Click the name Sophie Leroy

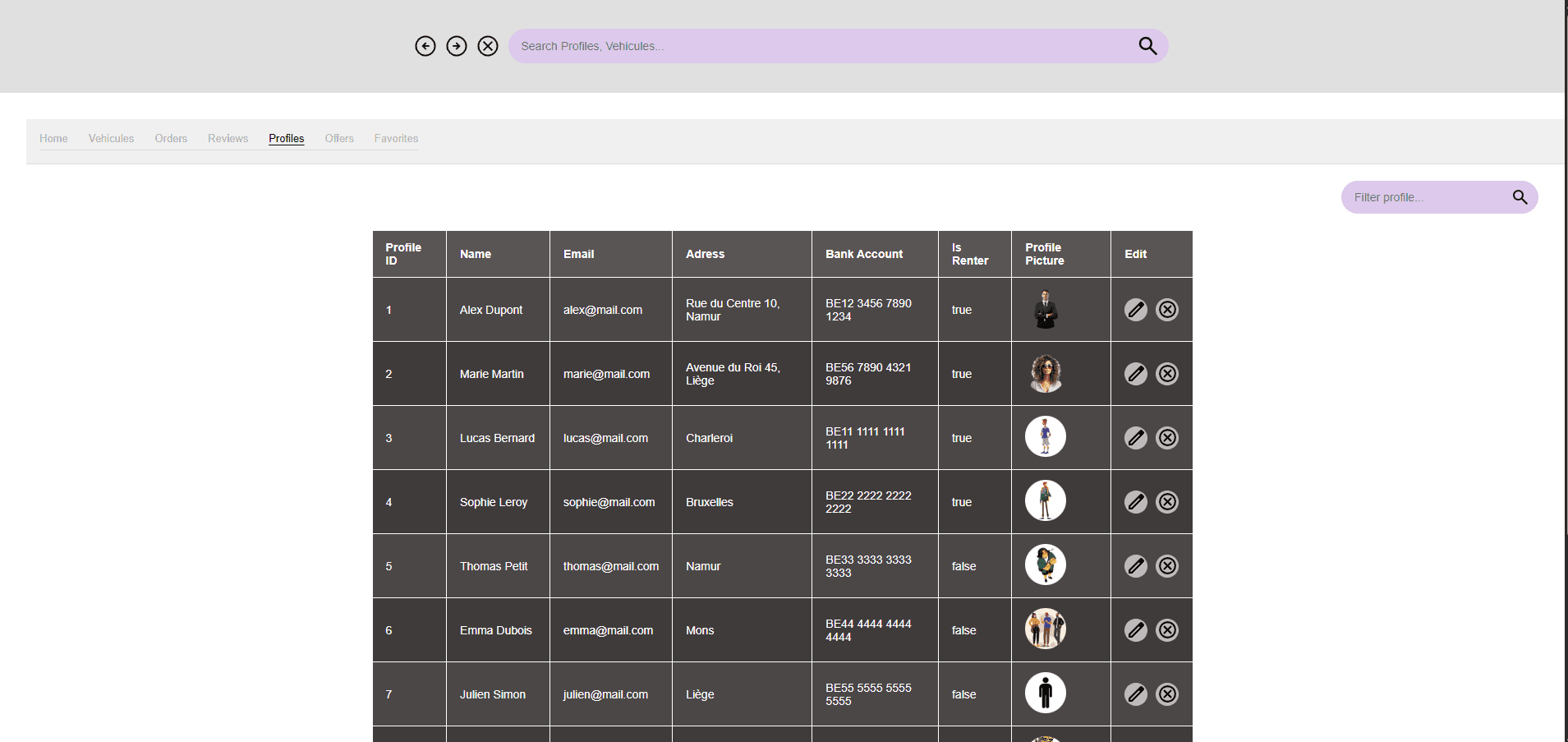click(494, 502)
